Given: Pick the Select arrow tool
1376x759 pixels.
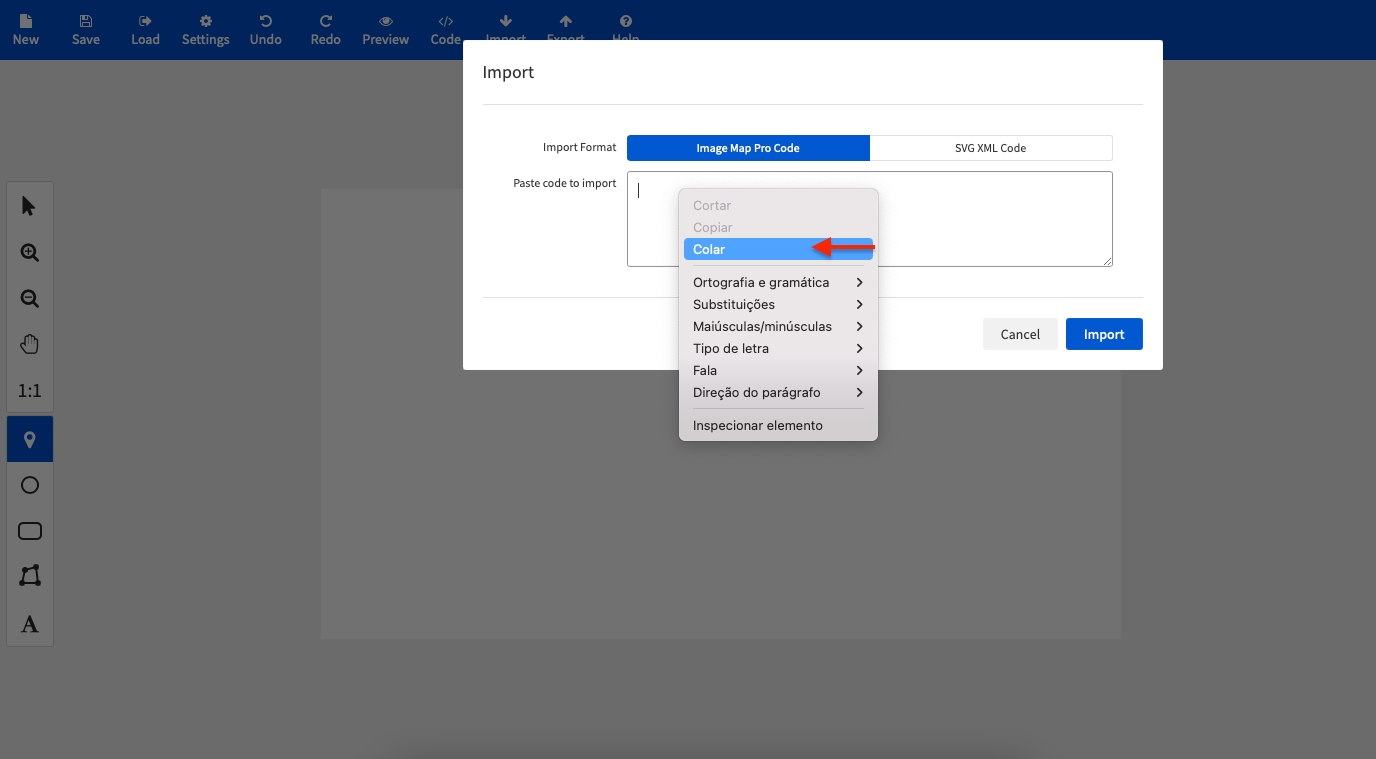Looking at the screenshot, I should tap(30, 206).
